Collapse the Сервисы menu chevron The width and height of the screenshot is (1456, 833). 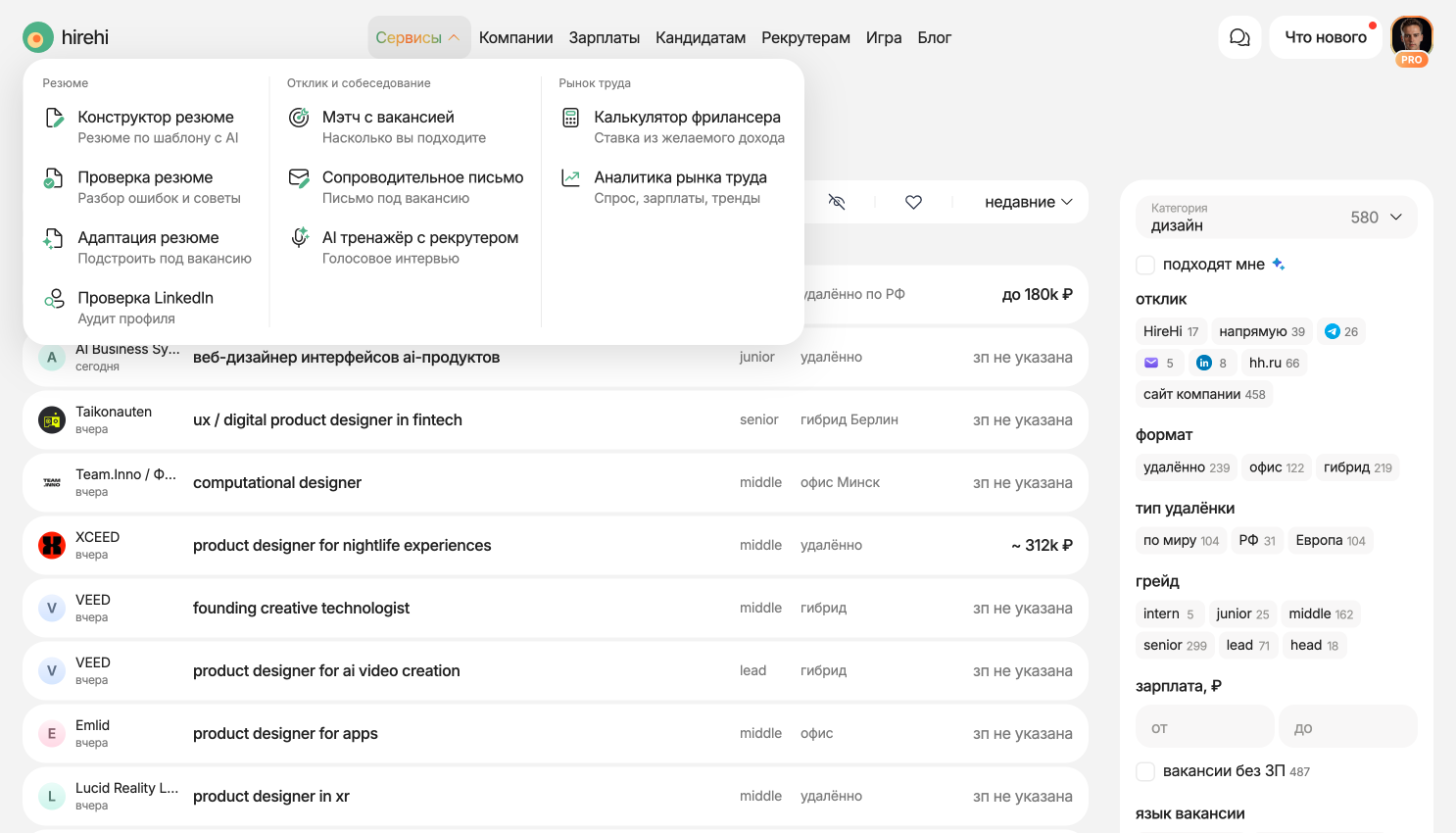454,38
